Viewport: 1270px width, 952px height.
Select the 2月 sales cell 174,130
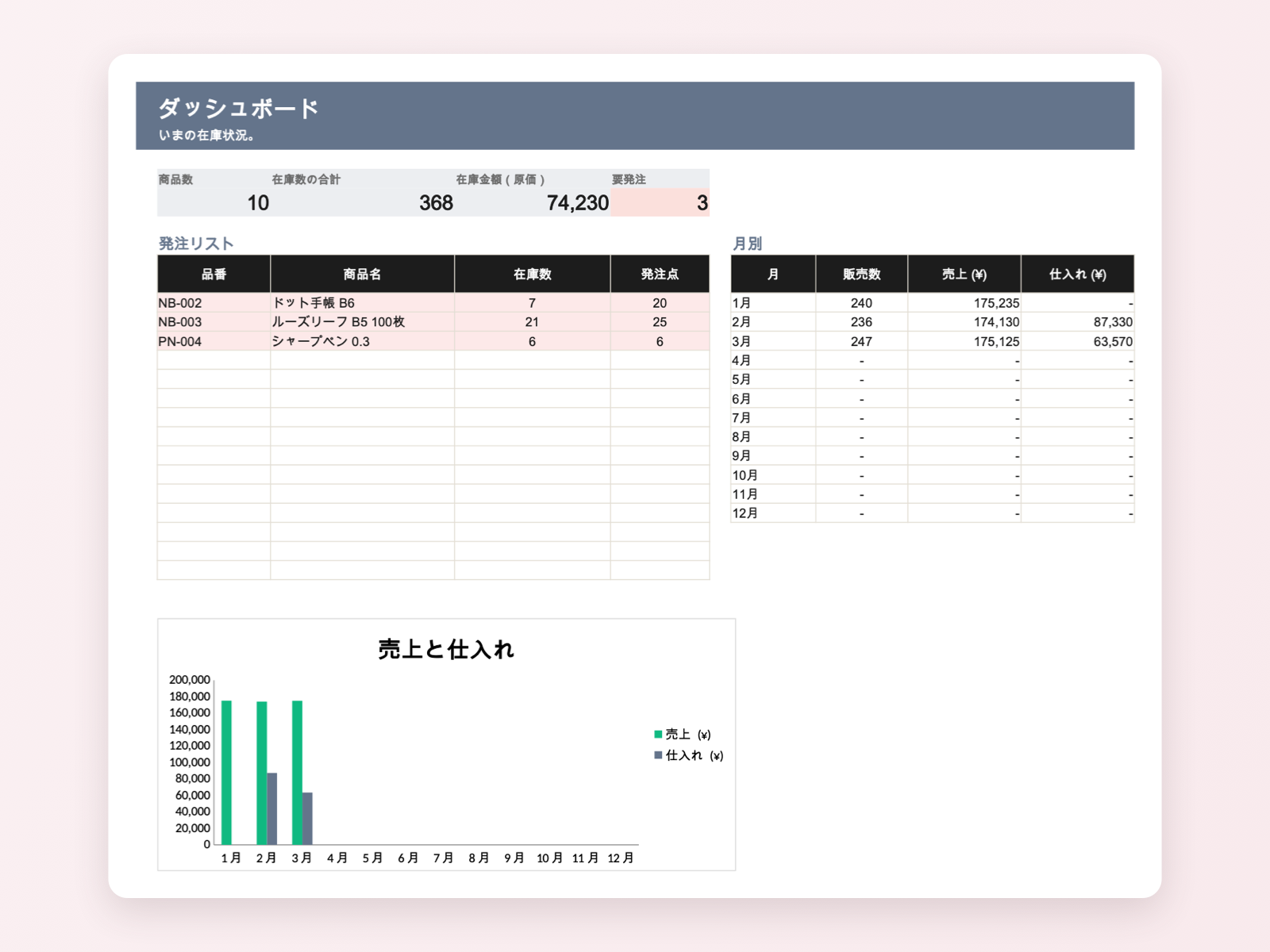(x=964, y=322)
